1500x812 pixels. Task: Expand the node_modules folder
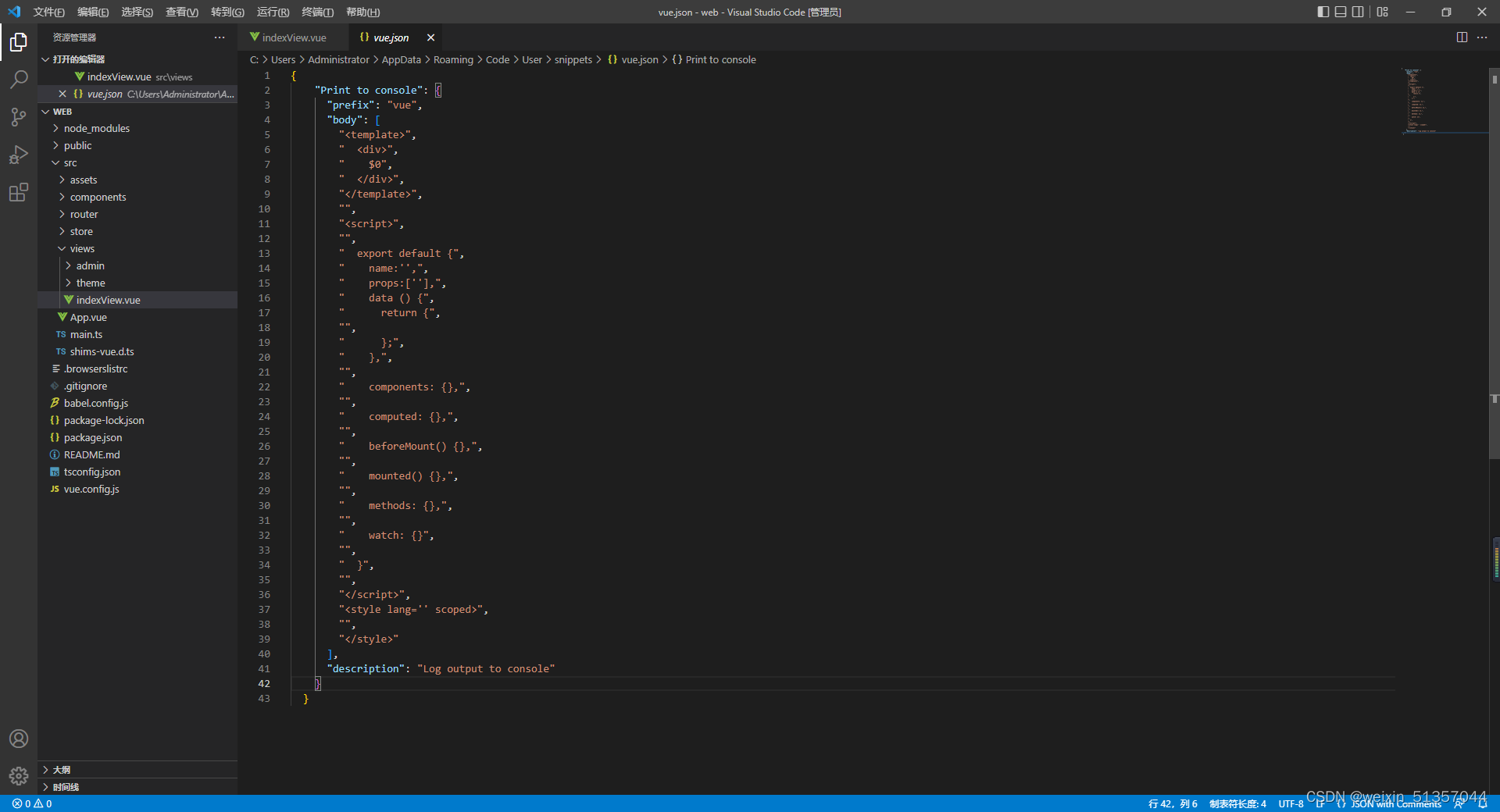137,128
